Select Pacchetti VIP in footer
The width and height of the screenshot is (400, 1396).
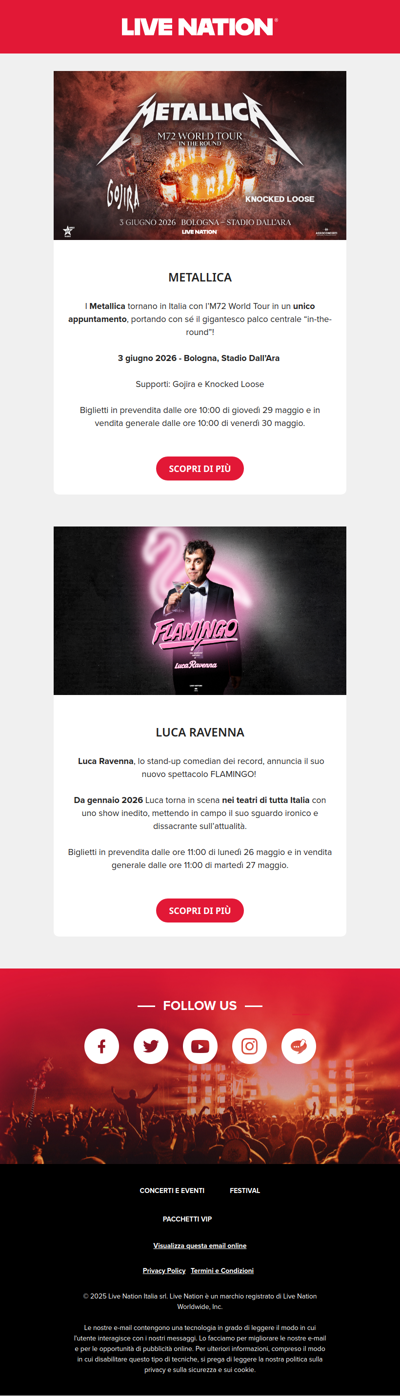[x=188, y=1219]
